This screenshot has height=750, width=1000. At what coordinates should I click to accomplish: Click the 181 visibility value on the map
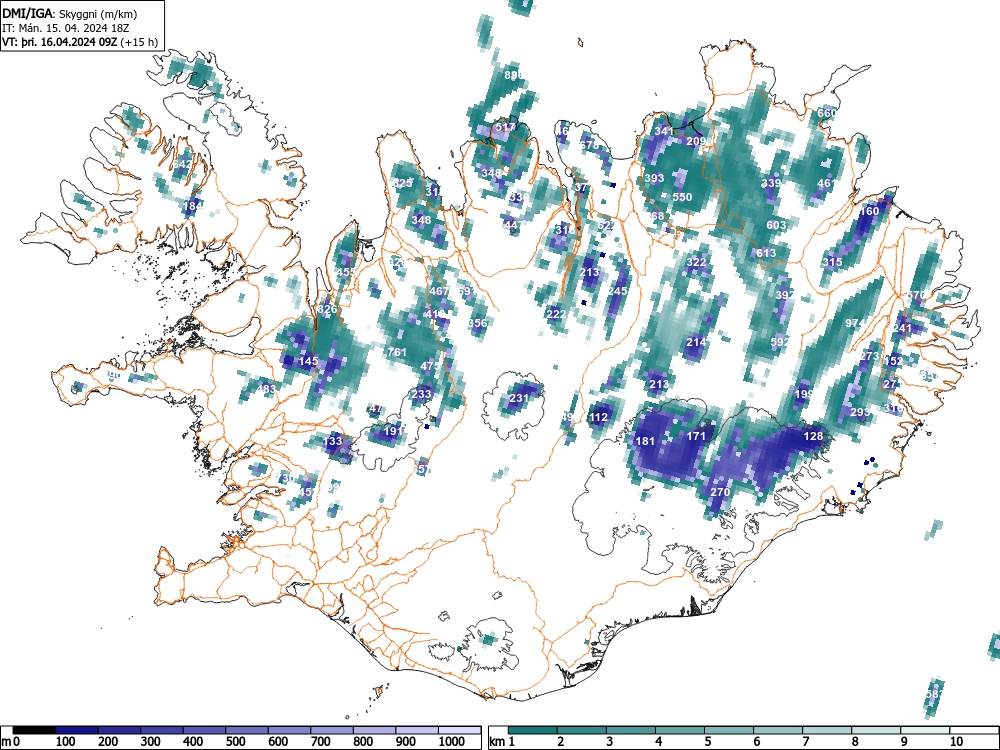click(645, 441)
